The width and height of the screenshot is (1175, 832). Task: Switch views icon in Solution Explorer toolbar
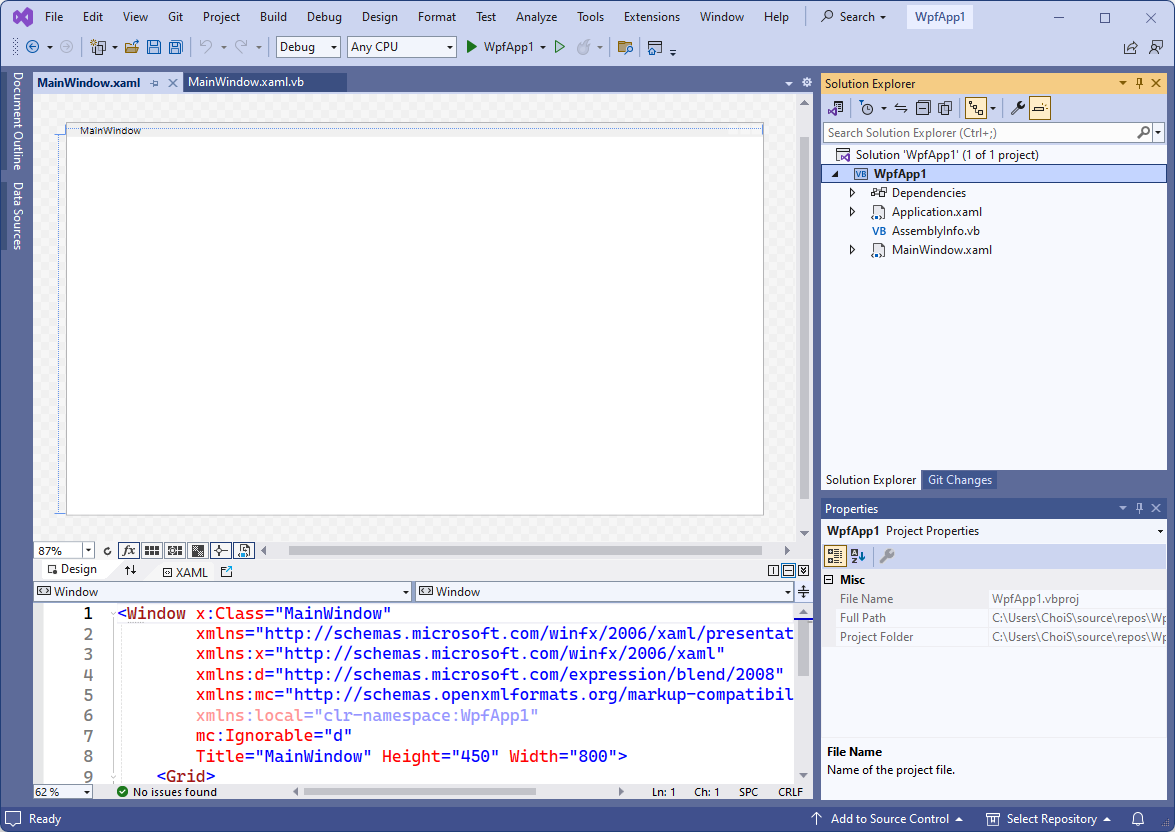click(x=836, y=109)
